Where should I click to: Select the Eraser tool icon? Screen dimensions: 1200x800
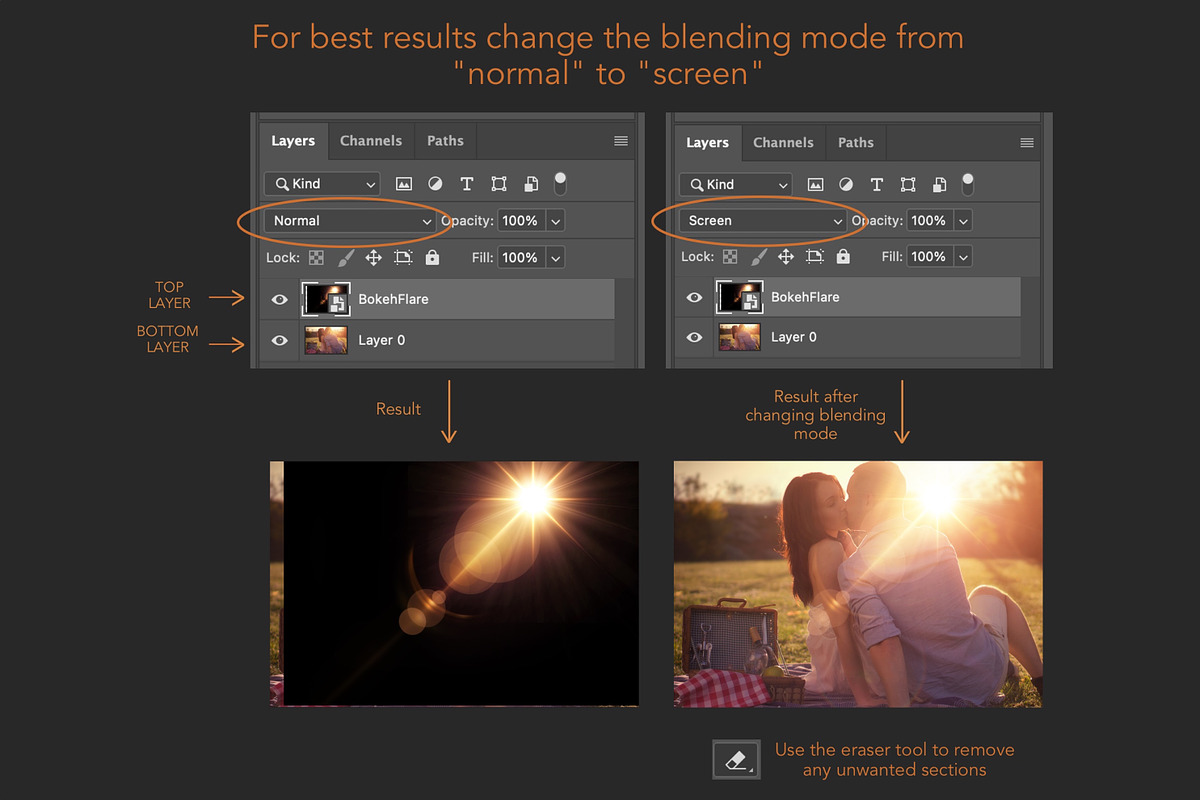point(736,761)
